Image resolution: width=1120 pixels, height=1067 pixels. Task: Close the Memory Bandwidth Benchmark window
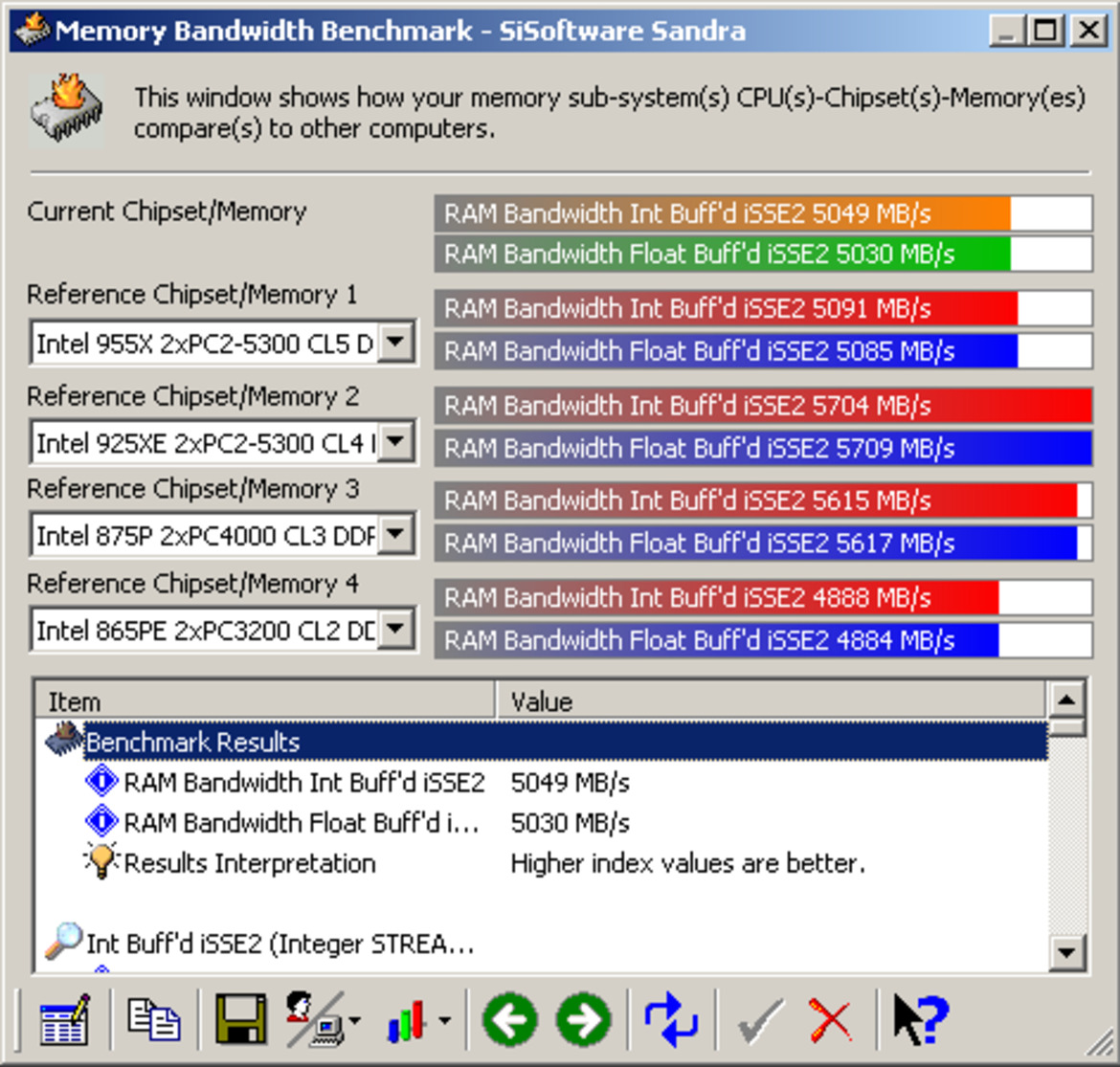click(x=1088, y=31)
